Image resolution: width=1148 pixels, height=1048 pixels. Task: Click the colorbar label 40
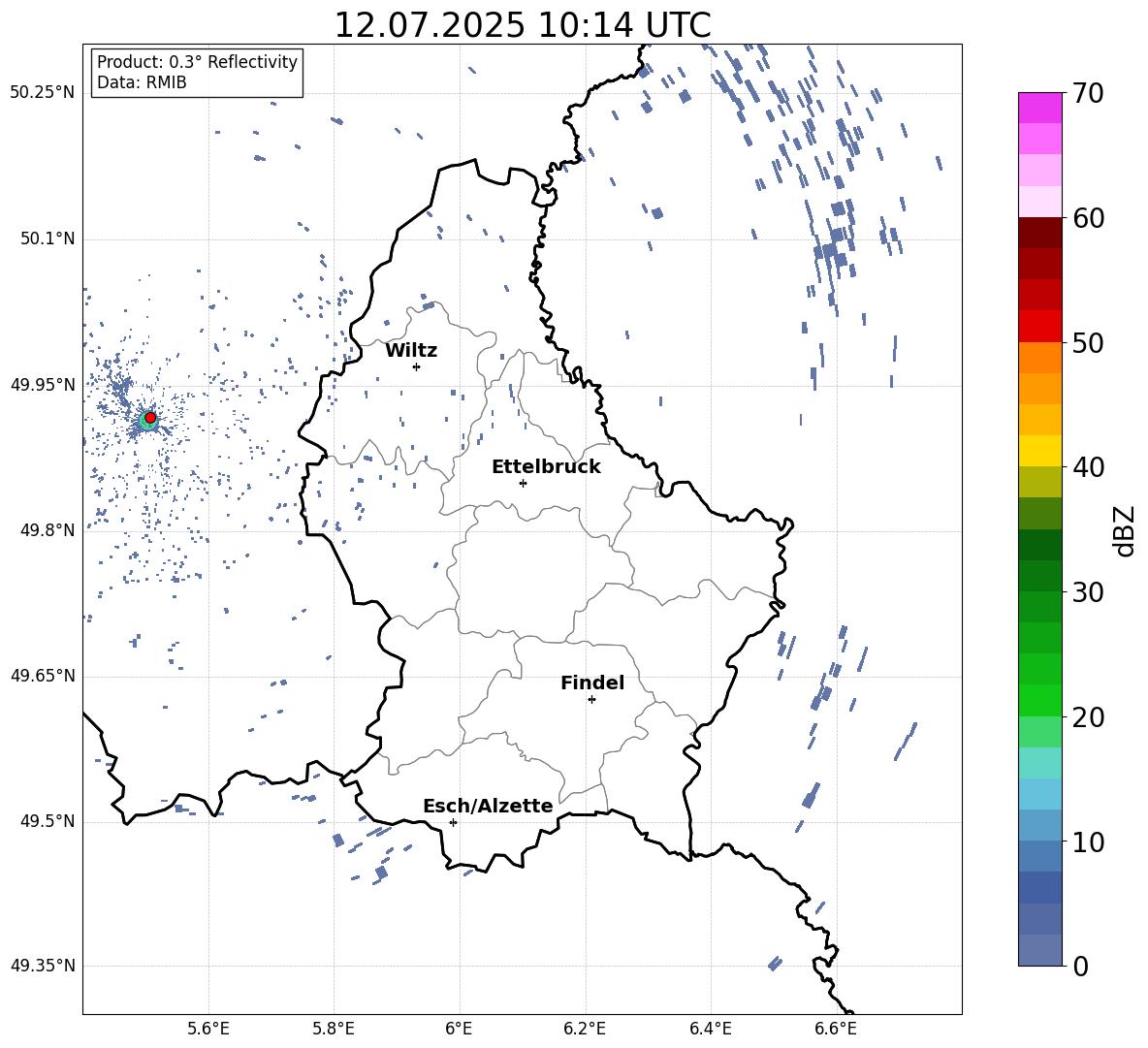pyautogui.click(x=1089, y=467)
